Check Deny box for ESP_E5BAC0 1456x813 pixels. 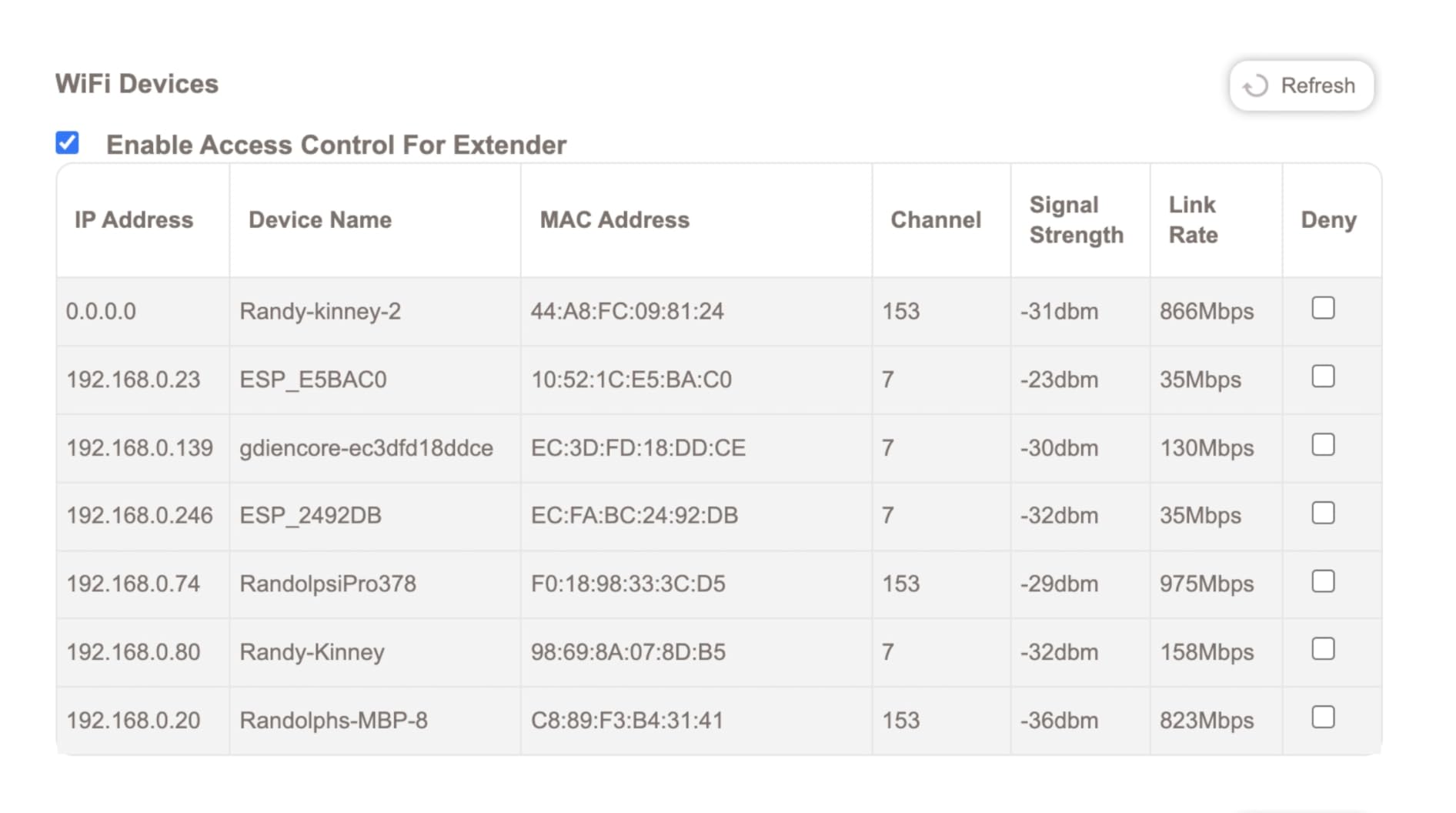[1323, 376]
